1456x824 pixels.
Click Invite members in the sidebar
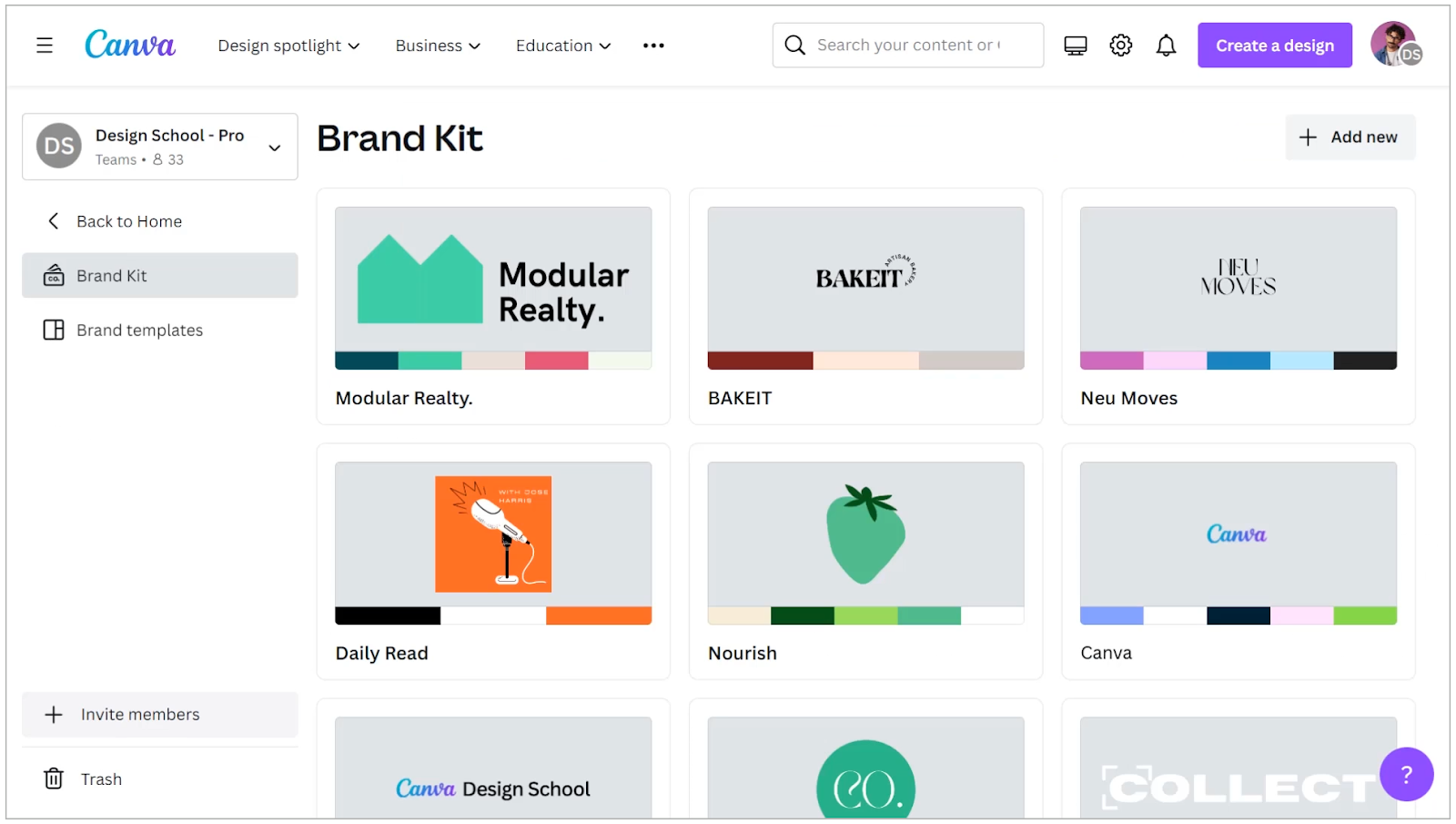pyautogui.click(x=140, y=714)
